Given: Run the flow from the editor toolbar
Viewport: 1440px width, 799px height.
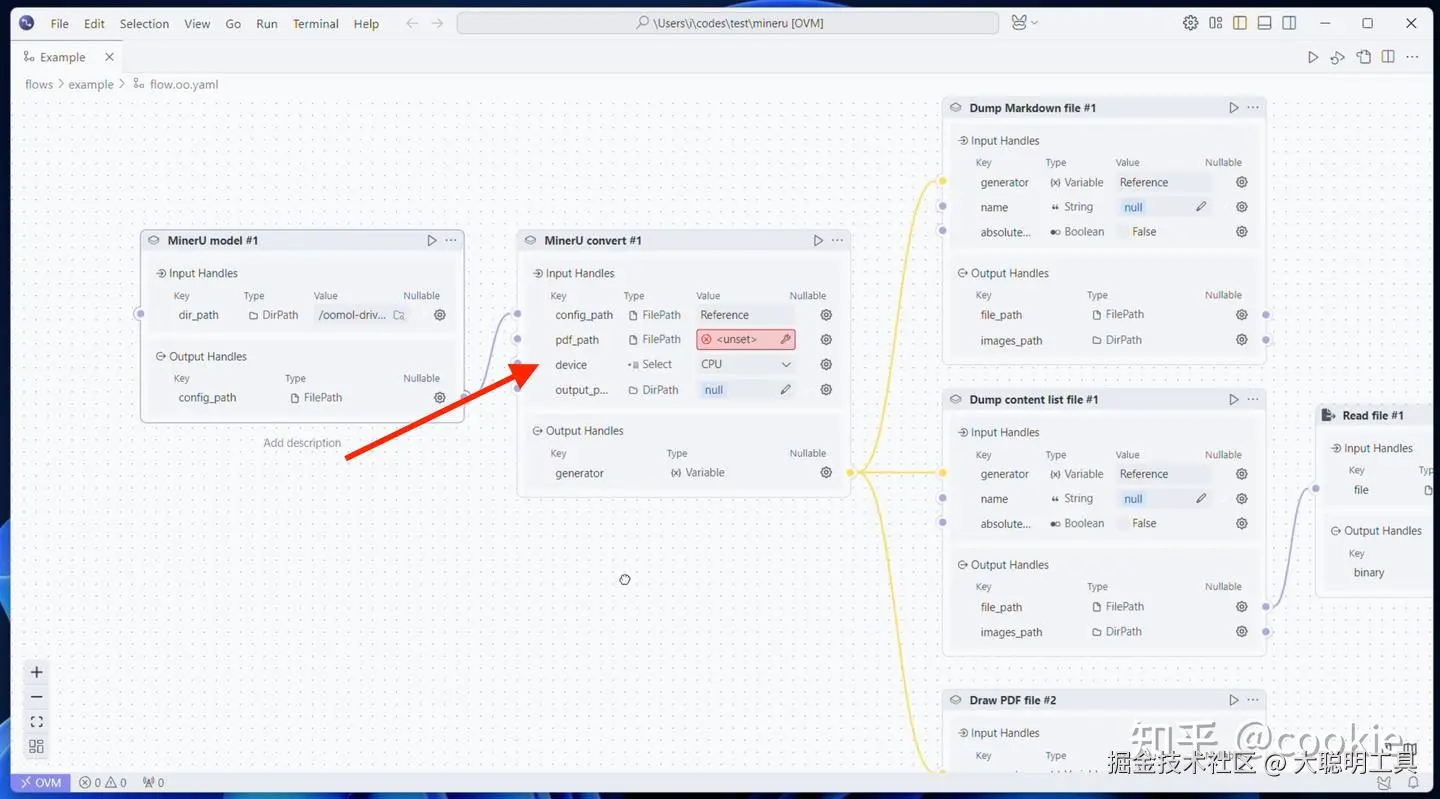Looking at the screenshot, I should click(1313, 57).
